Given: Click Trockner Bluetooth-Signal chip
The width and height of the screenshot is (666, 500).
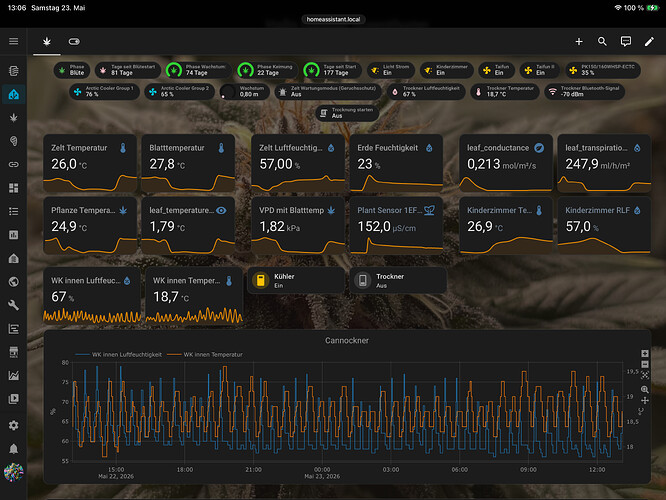Looking at the screenshot, I should [584, 91].
